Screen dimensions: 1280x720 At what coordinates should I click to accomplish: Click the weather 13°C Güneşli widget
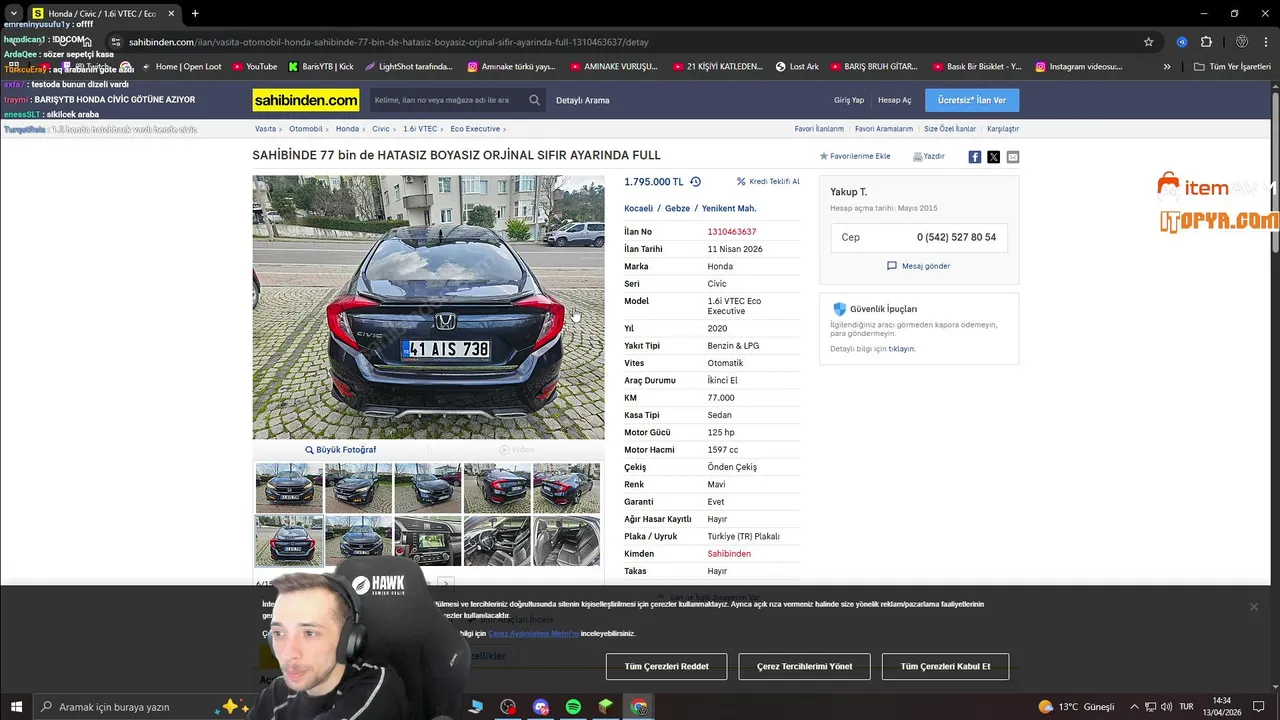pyautogui.click(x=1076, y=707)
